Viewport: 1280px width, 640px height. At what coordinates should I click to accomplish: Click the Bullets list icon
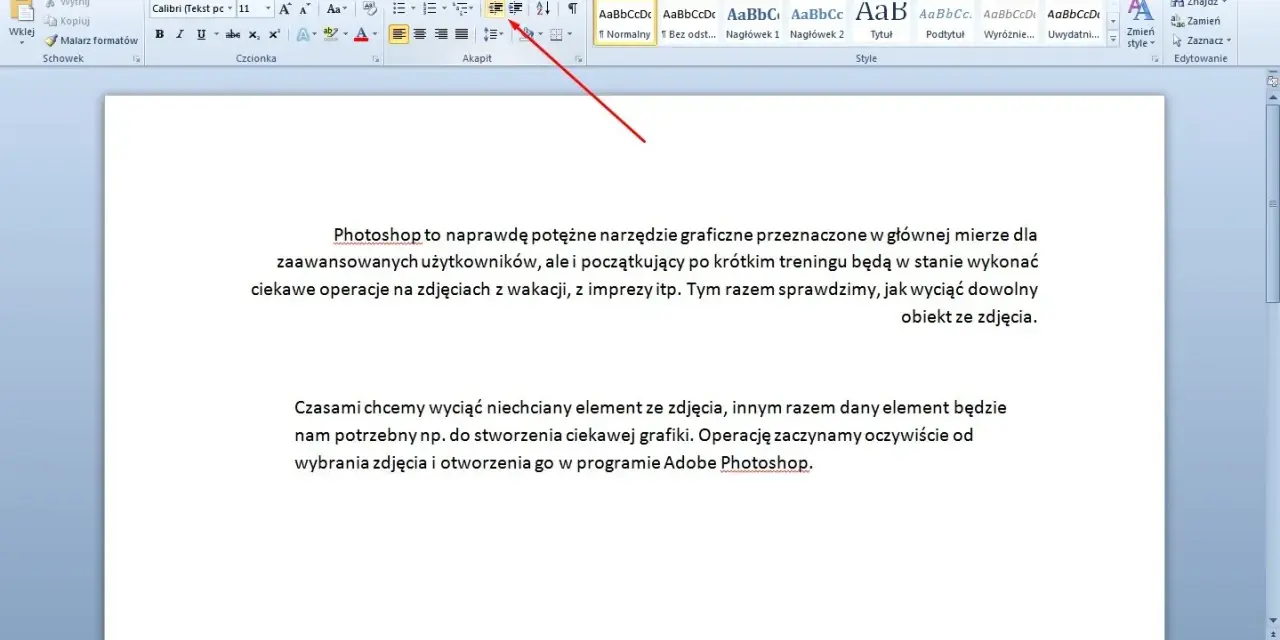(398, 8)
